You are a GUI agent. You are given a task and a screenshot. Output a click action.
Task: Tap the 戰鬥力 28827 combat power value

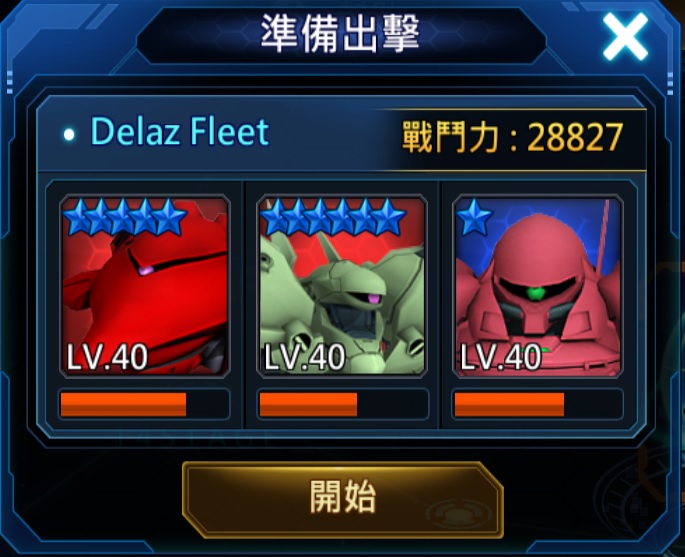point(512,137)
